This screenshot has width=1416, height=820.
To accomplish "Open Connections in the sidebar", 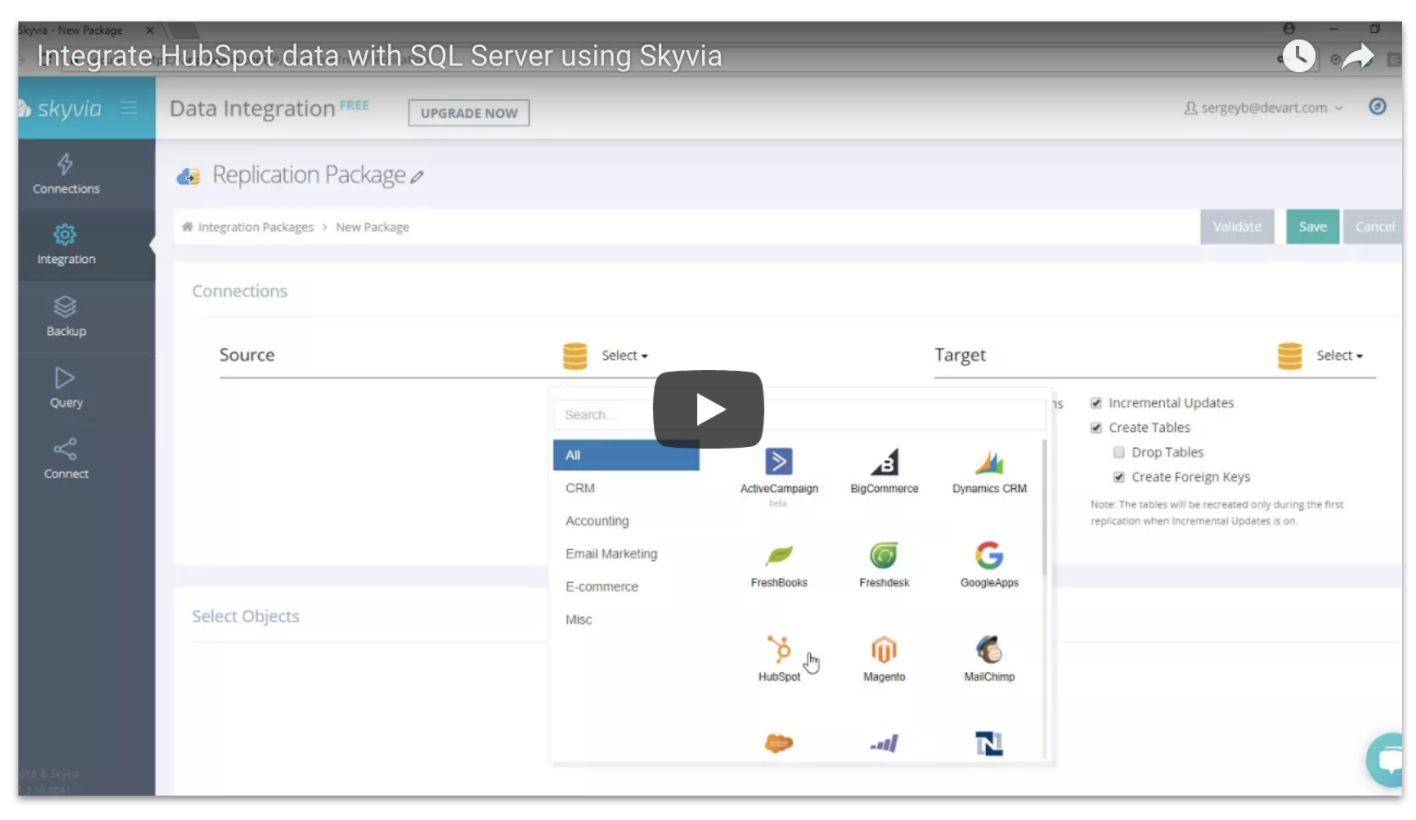I will (x=66, y=174).
